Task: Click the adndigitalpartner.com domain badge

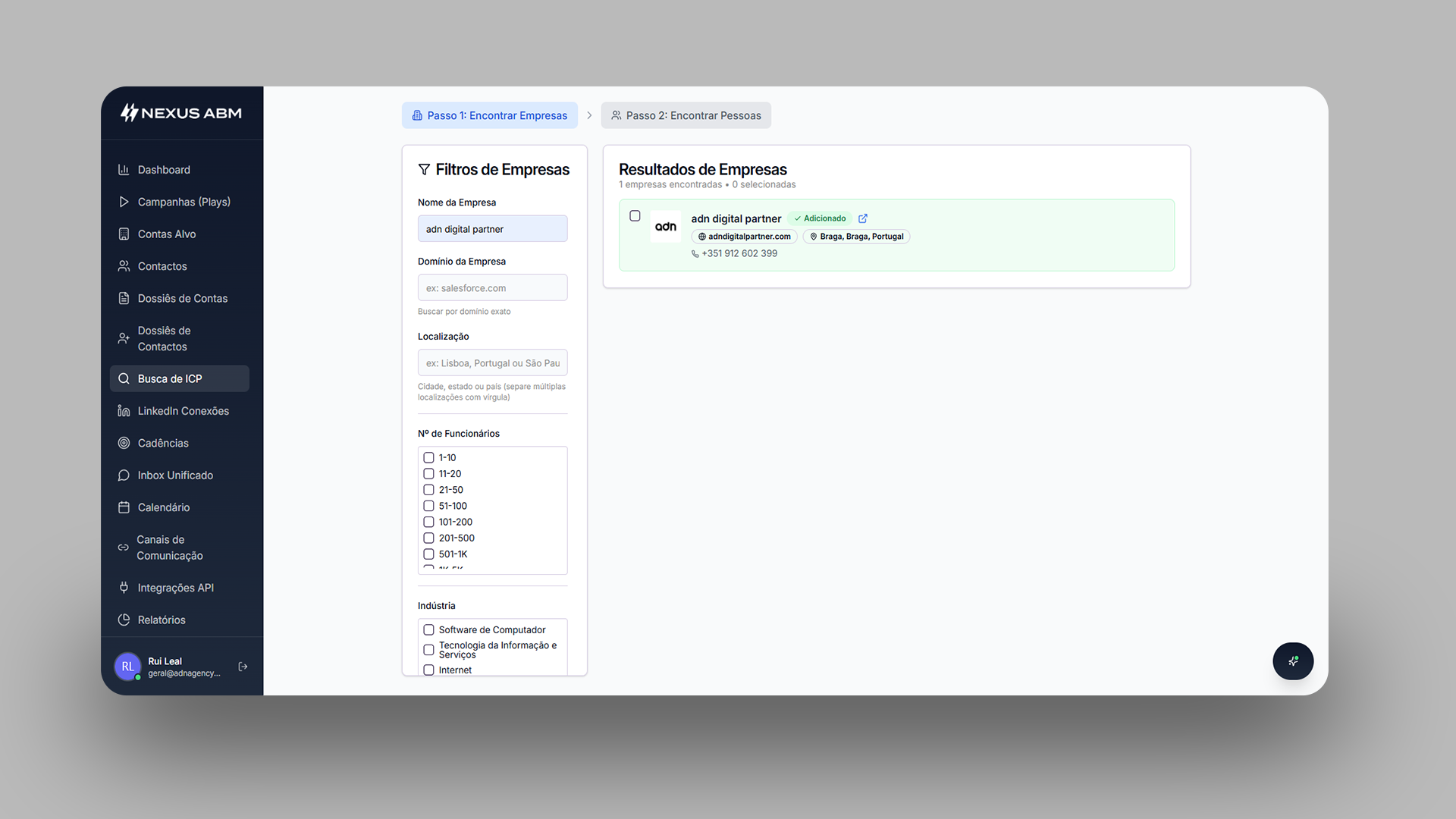Action: (x=744, y=237)
